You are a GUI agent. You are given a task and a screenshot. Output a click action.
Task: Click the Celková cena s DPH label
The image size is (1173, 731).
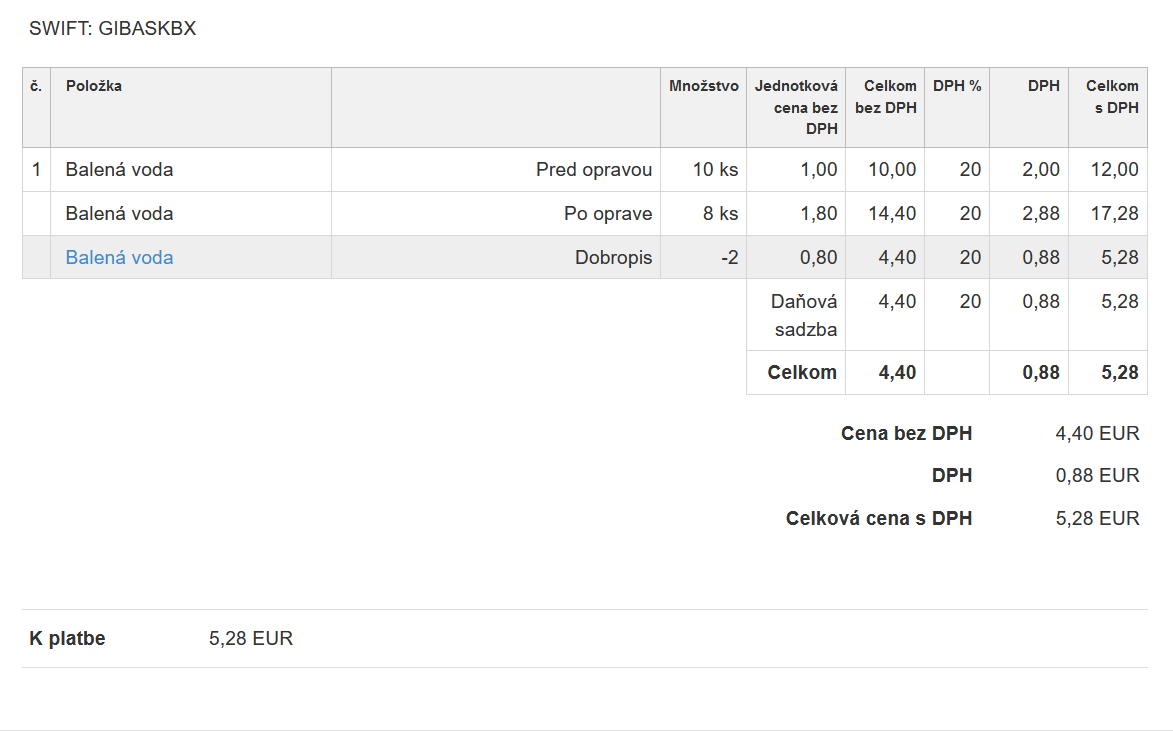pyautogui.click(x=879, y=518)
